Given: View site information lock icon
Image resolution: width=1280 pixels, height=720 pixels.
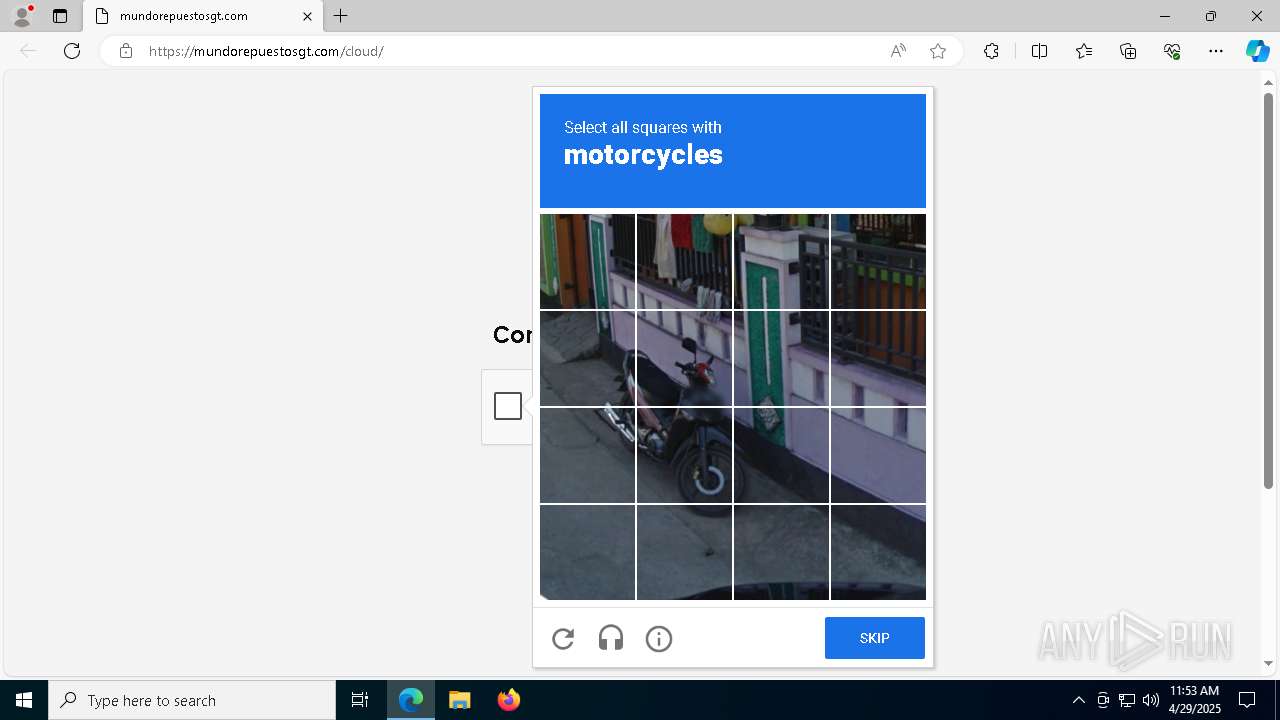Looking at the screenshot, I should pos(126,51).
